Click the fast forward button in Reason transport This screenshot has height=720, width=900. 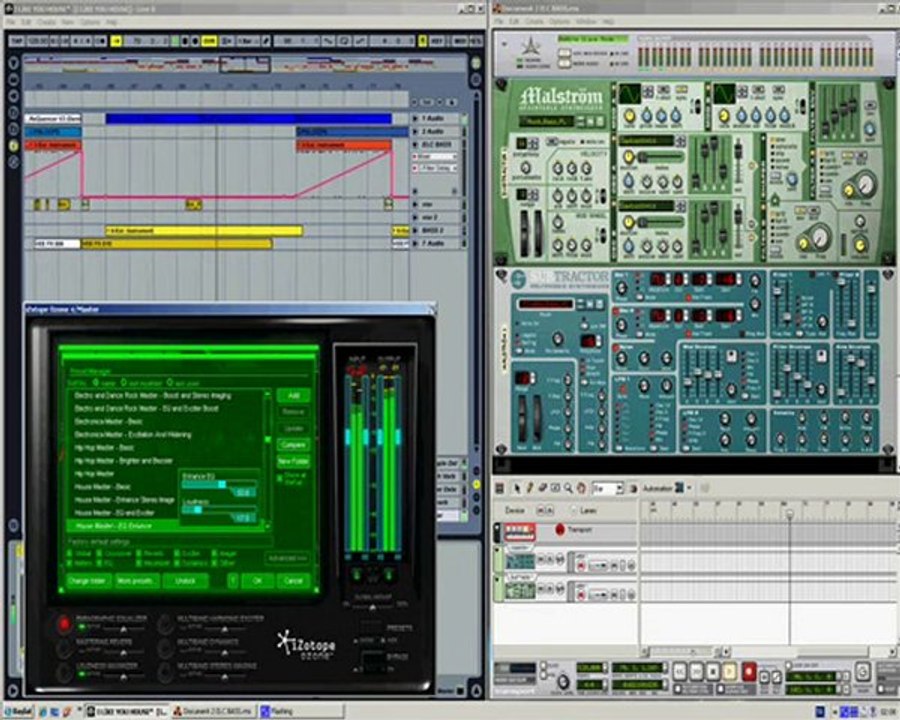tap(696, 671)
